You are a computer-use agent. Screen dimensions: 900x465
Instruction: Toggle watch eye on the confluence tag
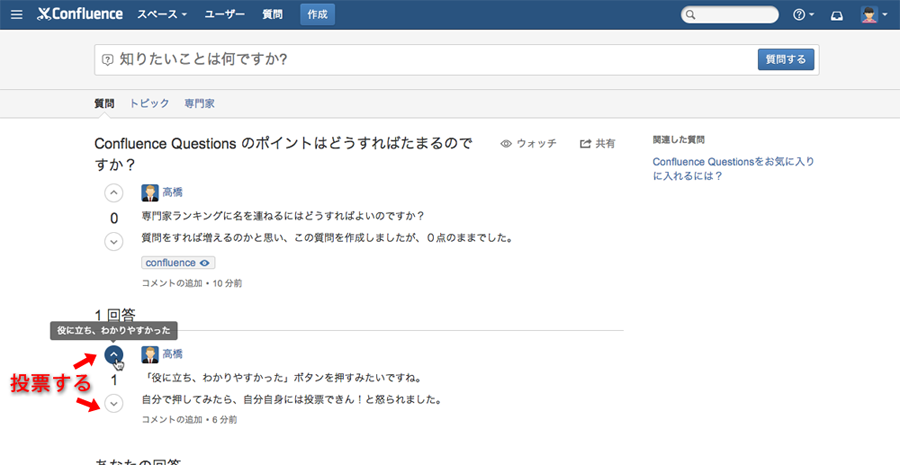(205, 263)
